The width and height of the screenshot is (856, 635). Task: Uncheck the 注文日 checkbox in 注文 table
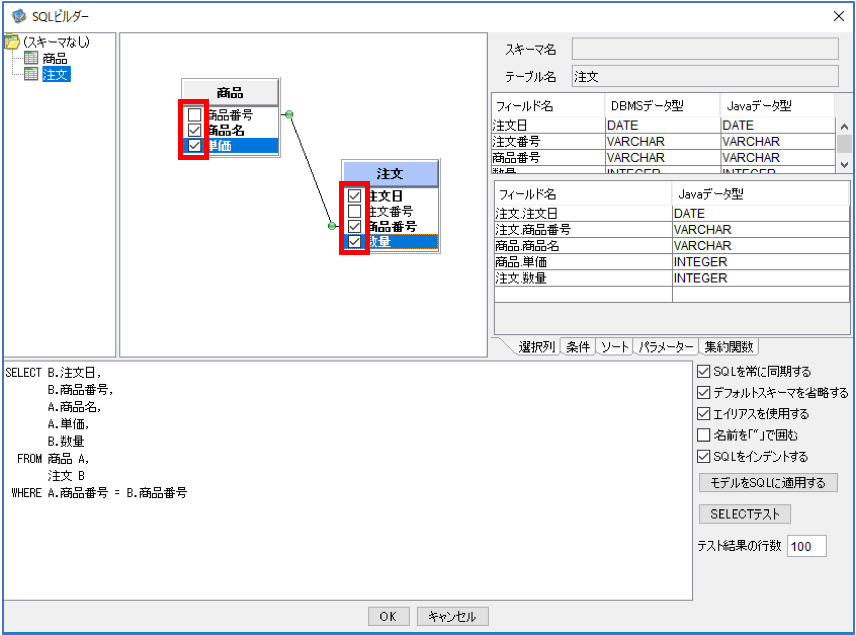(354, 195)
